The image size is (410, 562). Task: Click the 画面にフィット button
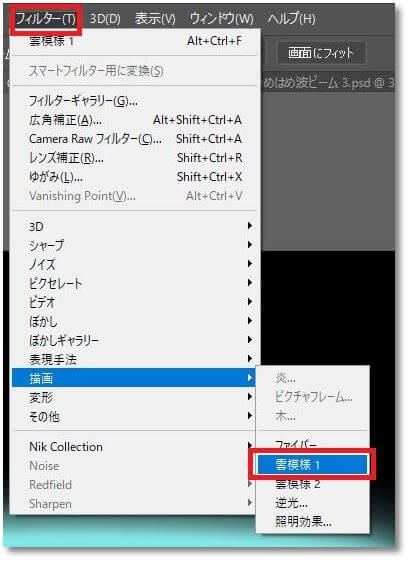coord(321,53)
